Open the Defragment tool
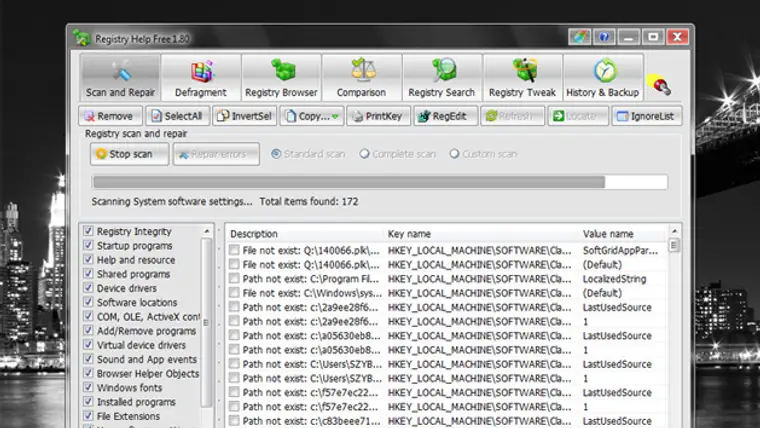760x428 pixels. (201, 78)
